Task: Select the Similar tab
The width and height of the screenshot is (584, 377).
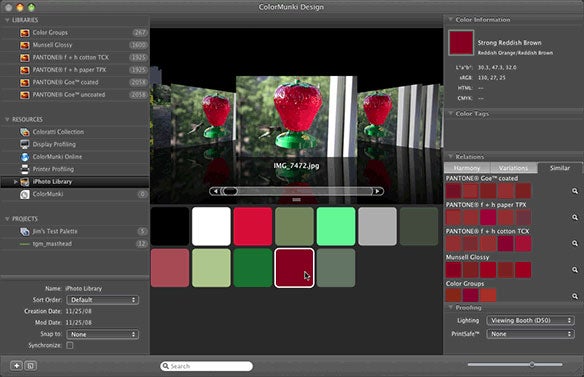Action: coord(560,168)
